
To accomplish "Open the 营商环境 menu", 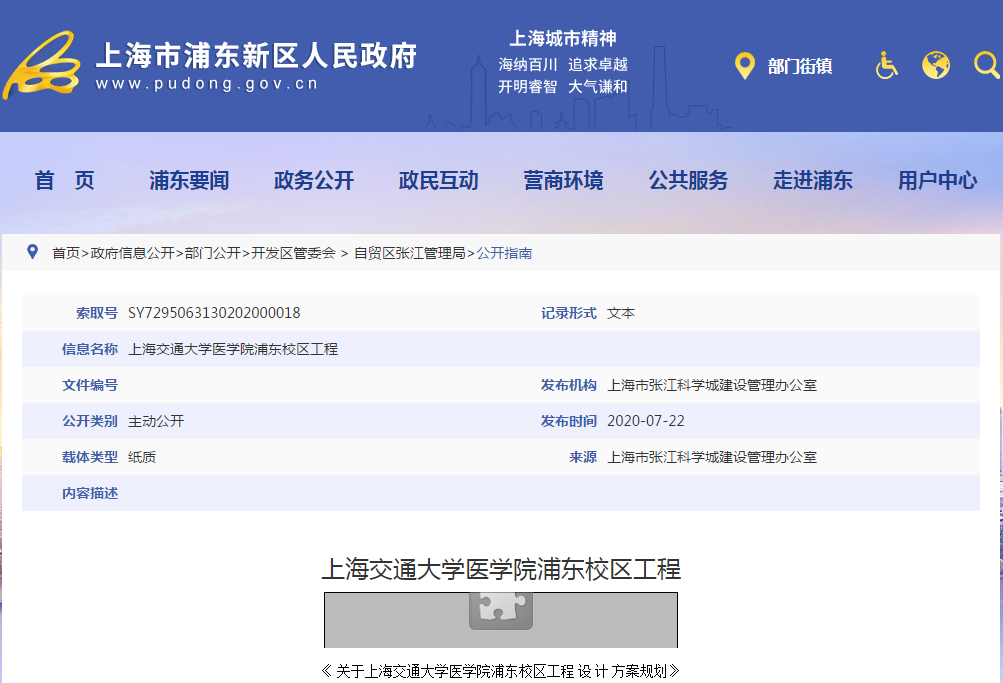I will click(x=564, y=180).
